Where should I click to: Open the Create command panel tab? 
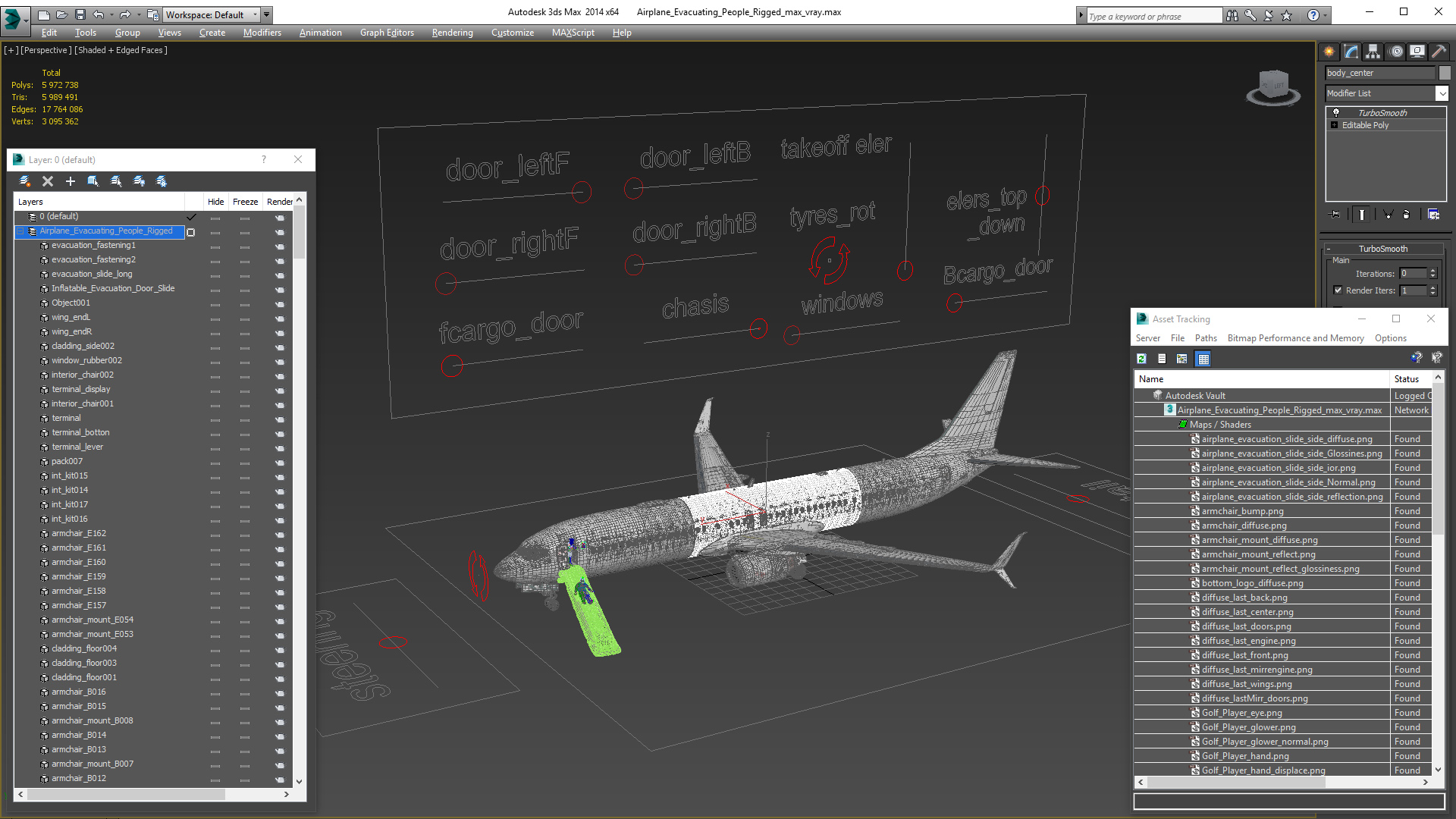click(1329, 52)
